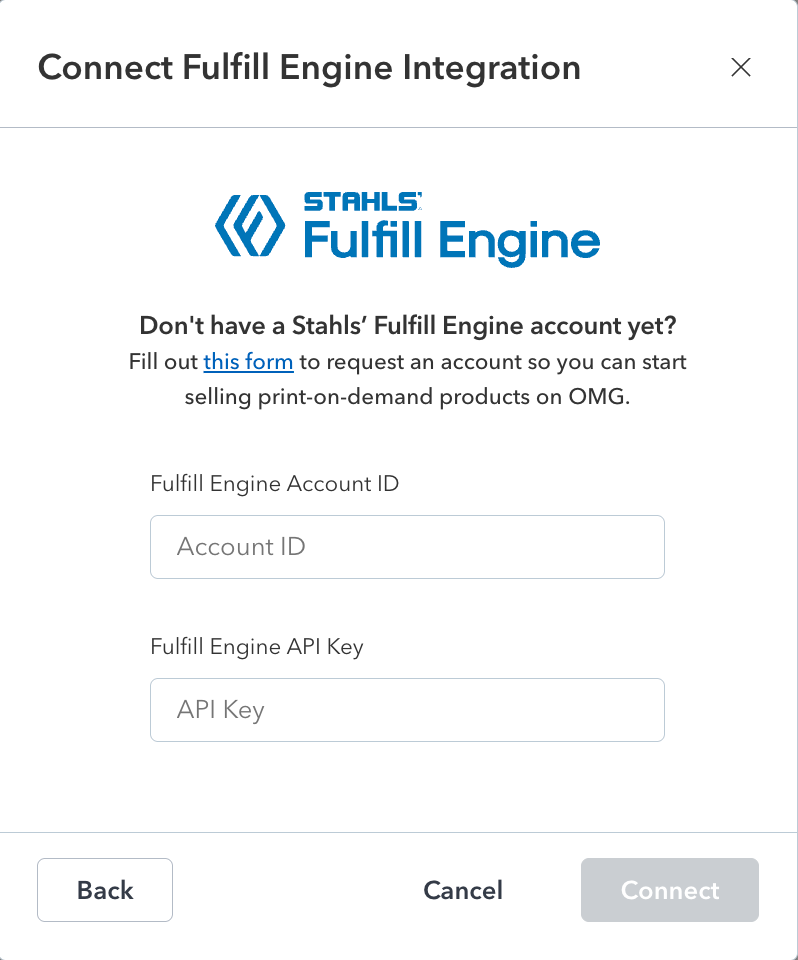The height and width of the screenshot is (960, 798).
Task: Click the "Connect Fulfill Engine Integration" title
Action: pyautogui.click(x=309, y=67)
